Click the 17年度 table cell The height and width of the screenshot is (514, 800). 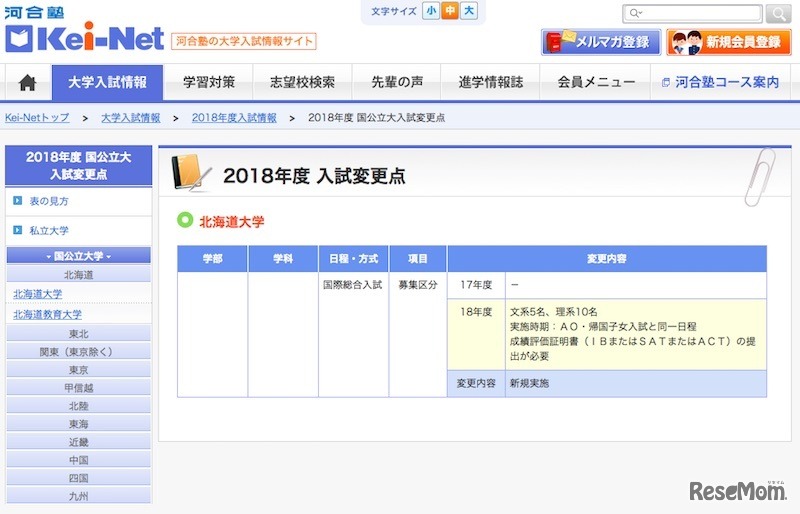point(476,285)
